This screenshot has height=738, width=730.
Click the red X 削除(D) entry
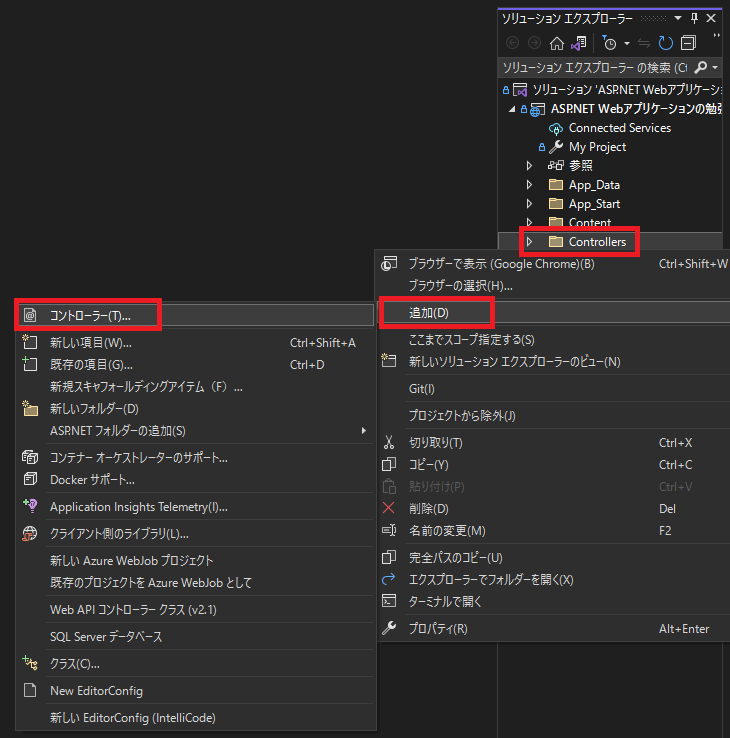(553, 509)
